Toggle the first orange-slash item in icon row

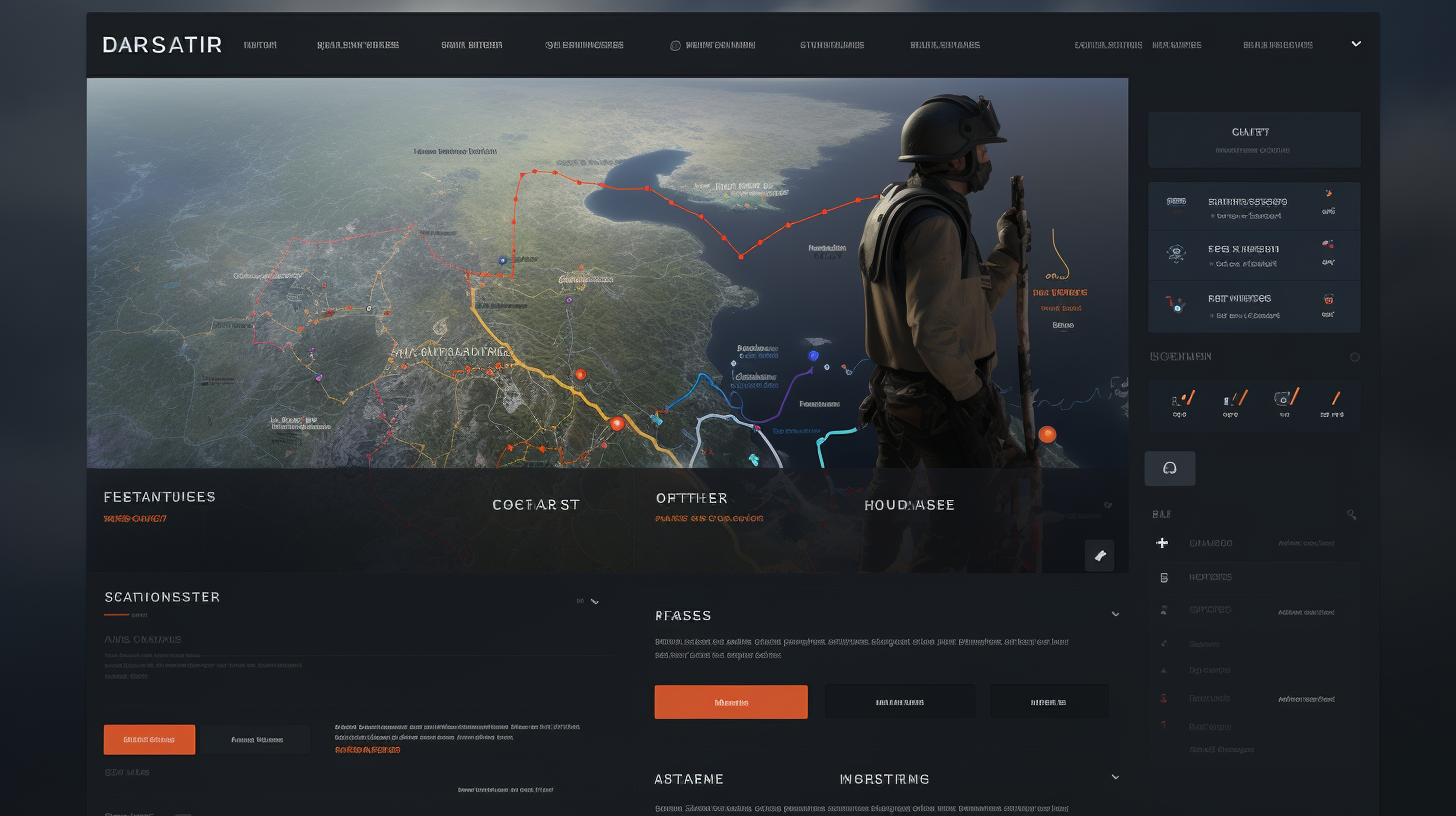tap(1183, 400)
